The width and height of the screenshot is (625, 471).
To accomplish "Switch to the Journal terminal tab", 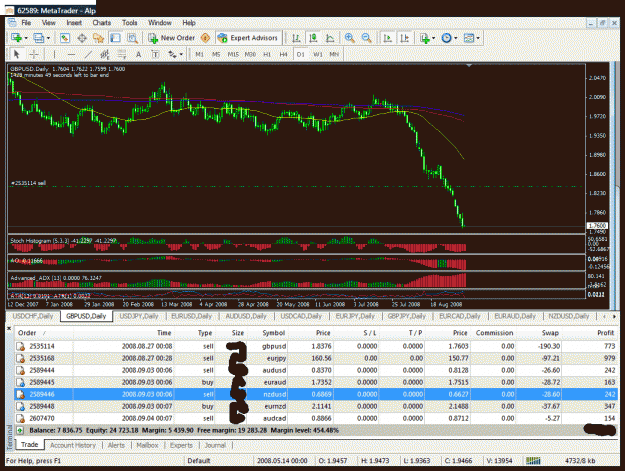I will coord(215,445).
